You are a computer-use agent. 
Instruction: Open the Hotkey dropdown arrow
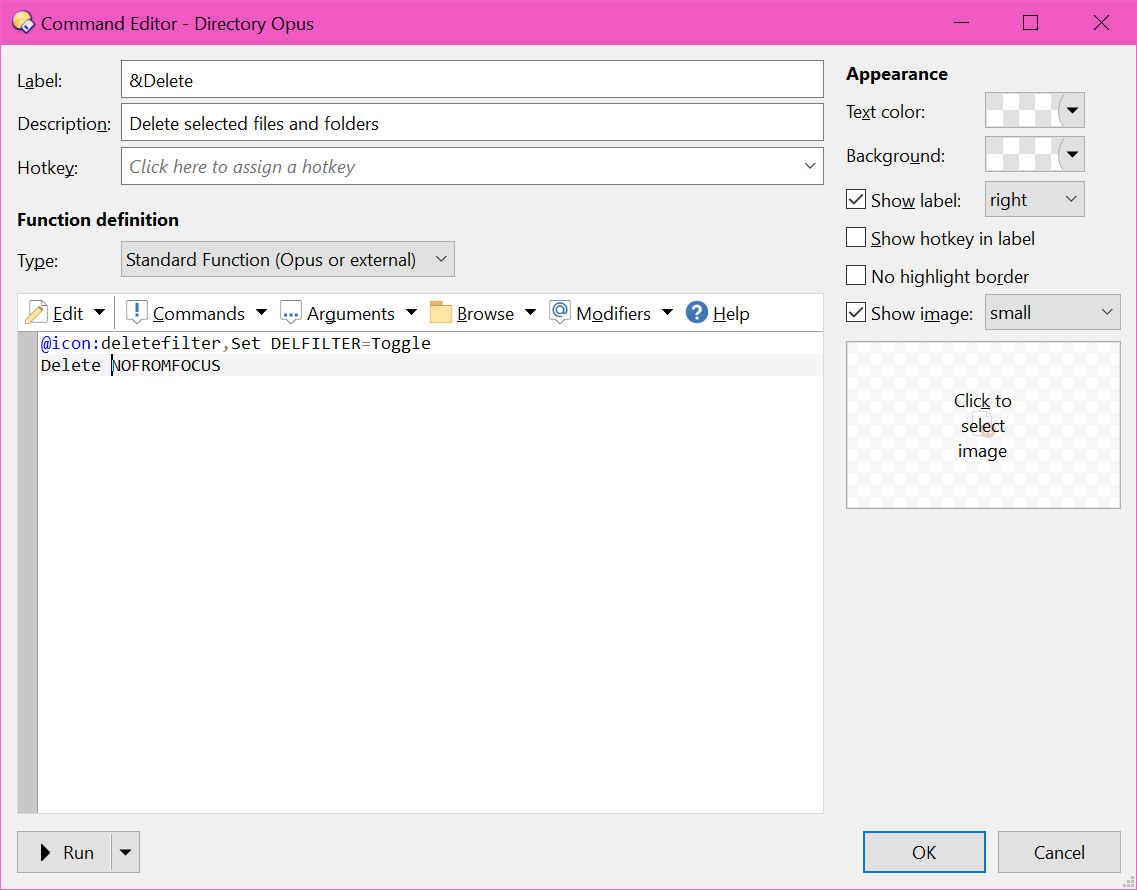[810, 166]
